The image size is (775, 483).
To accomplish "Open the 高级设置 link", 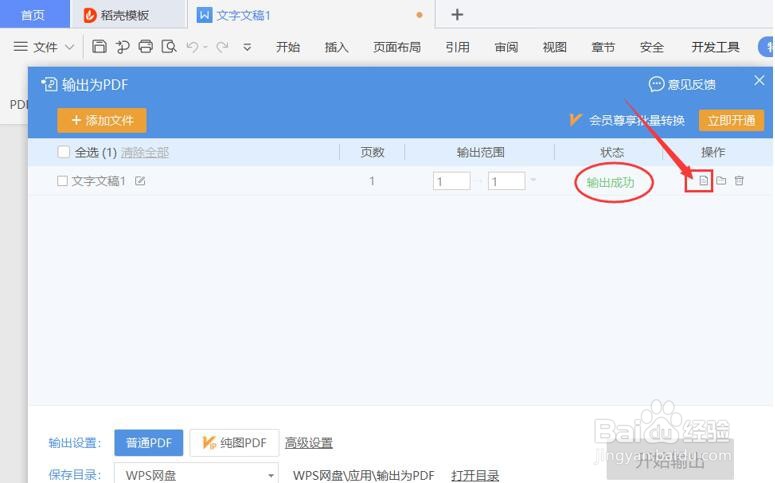I will coord(308,443).
